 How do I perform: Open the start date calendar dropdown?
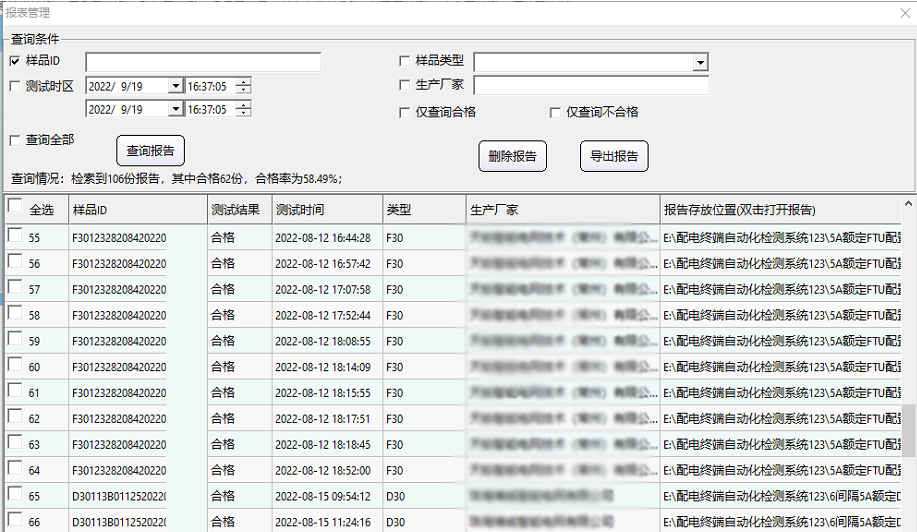[x=176, y=87]
